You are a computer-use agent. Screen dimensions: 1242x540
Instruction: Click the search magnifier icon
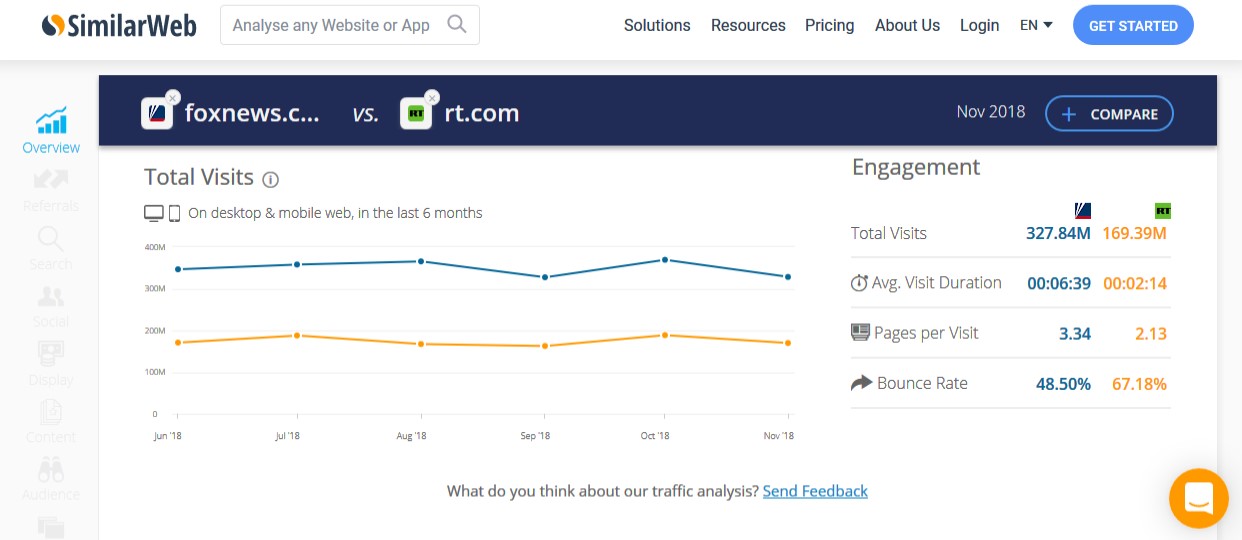coord(457,24)
